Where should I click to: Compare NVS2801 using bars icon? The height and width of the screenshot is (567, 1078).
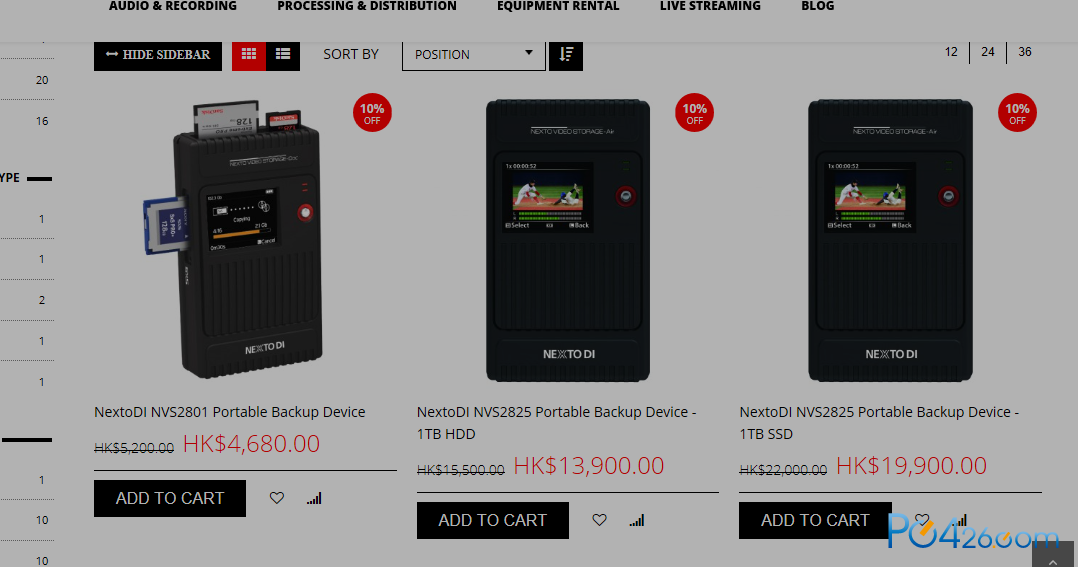click(314, 498)
